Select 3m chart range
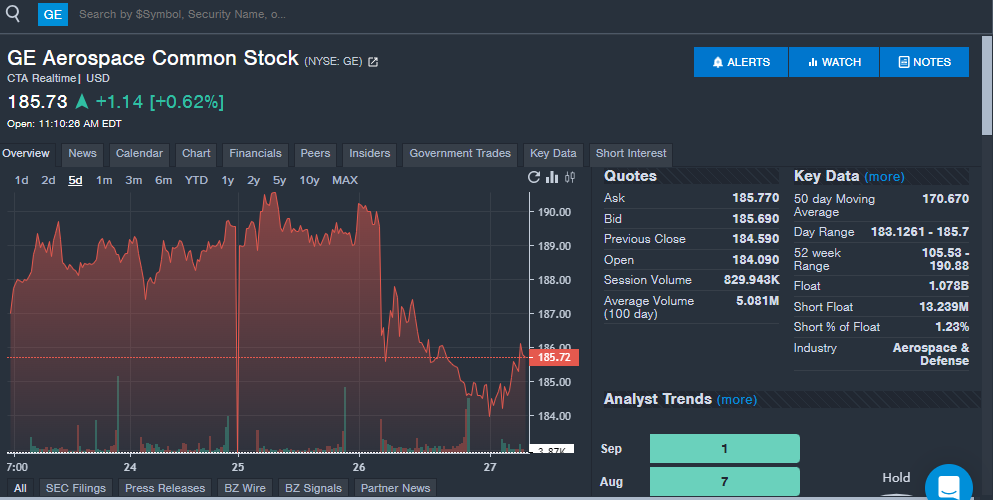Screen dimensions: 993x500 134,180
